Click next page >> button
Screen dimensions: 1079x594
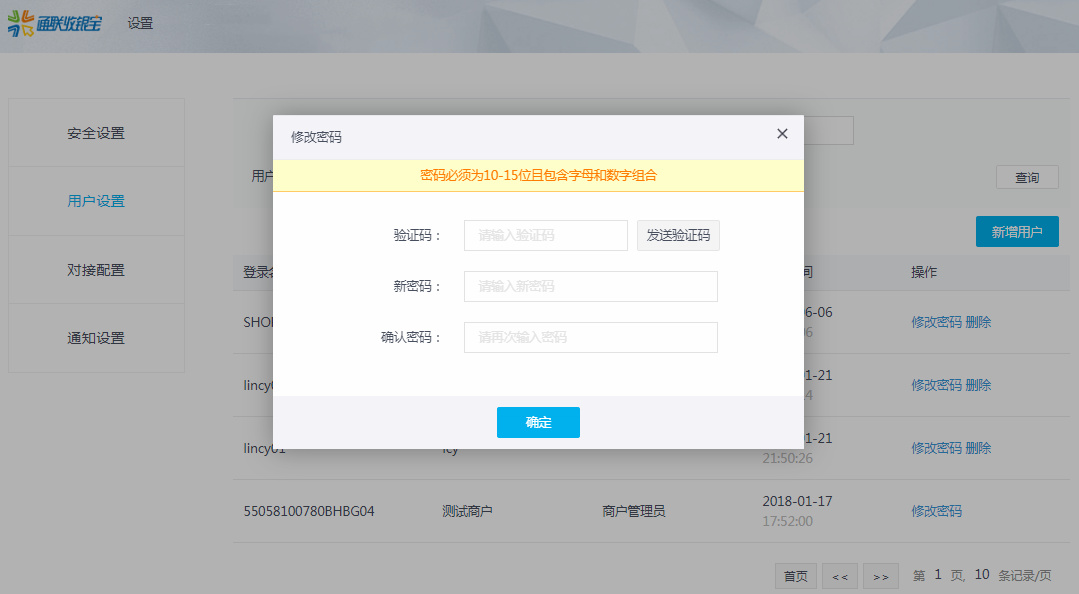pos(881,576)
